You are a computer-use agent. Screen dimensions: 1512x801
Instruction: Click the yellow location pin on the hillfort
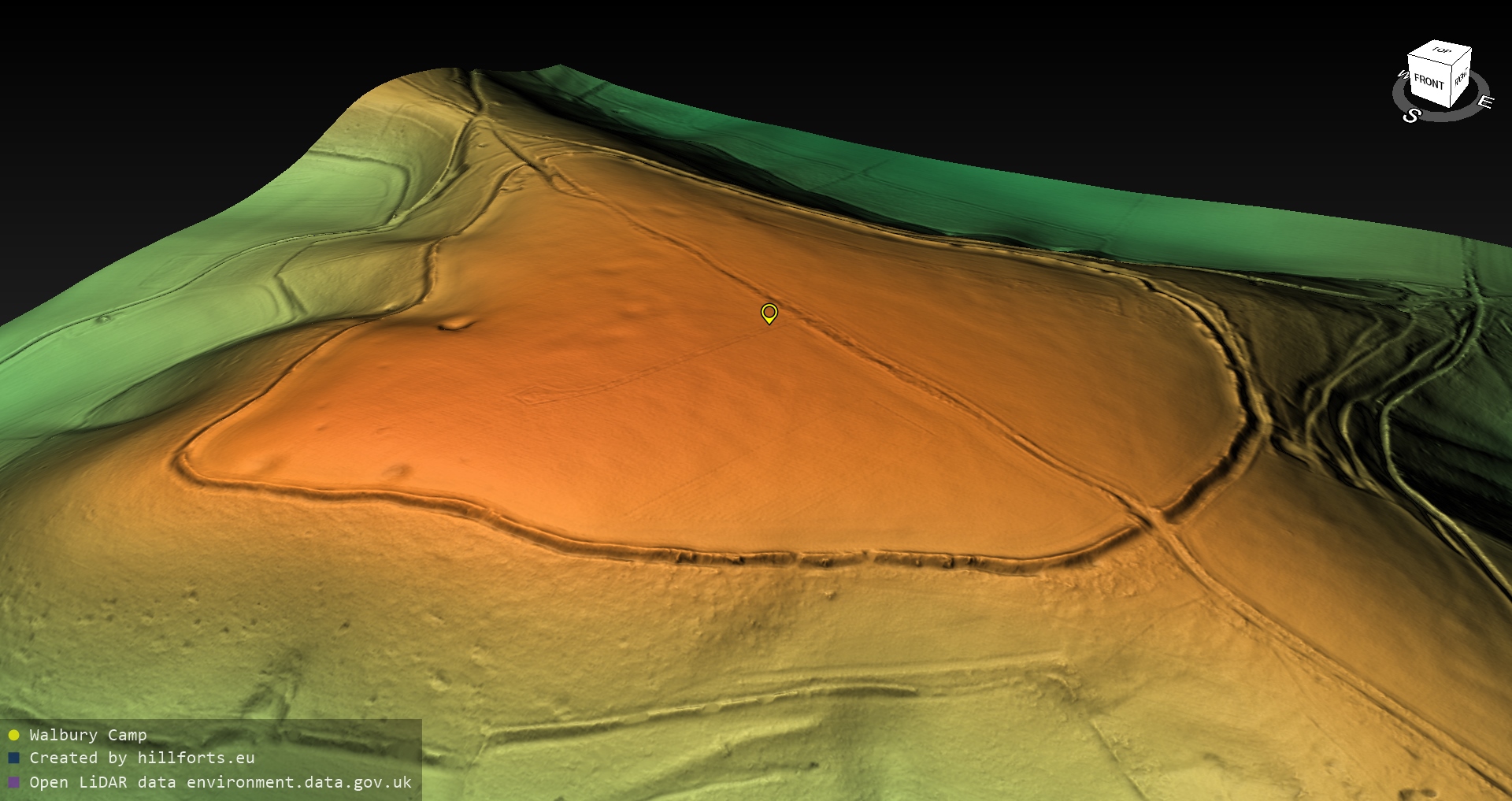click(x=769, y=313)
